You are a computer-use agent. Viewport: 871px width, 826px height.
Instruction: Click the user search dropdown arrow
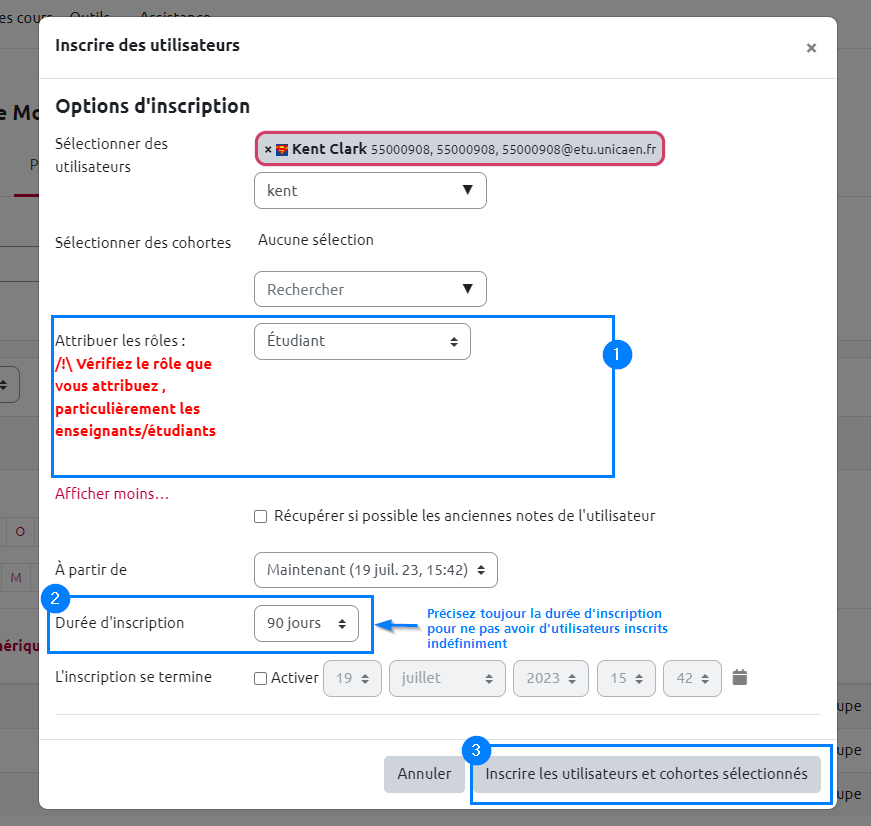467,190
